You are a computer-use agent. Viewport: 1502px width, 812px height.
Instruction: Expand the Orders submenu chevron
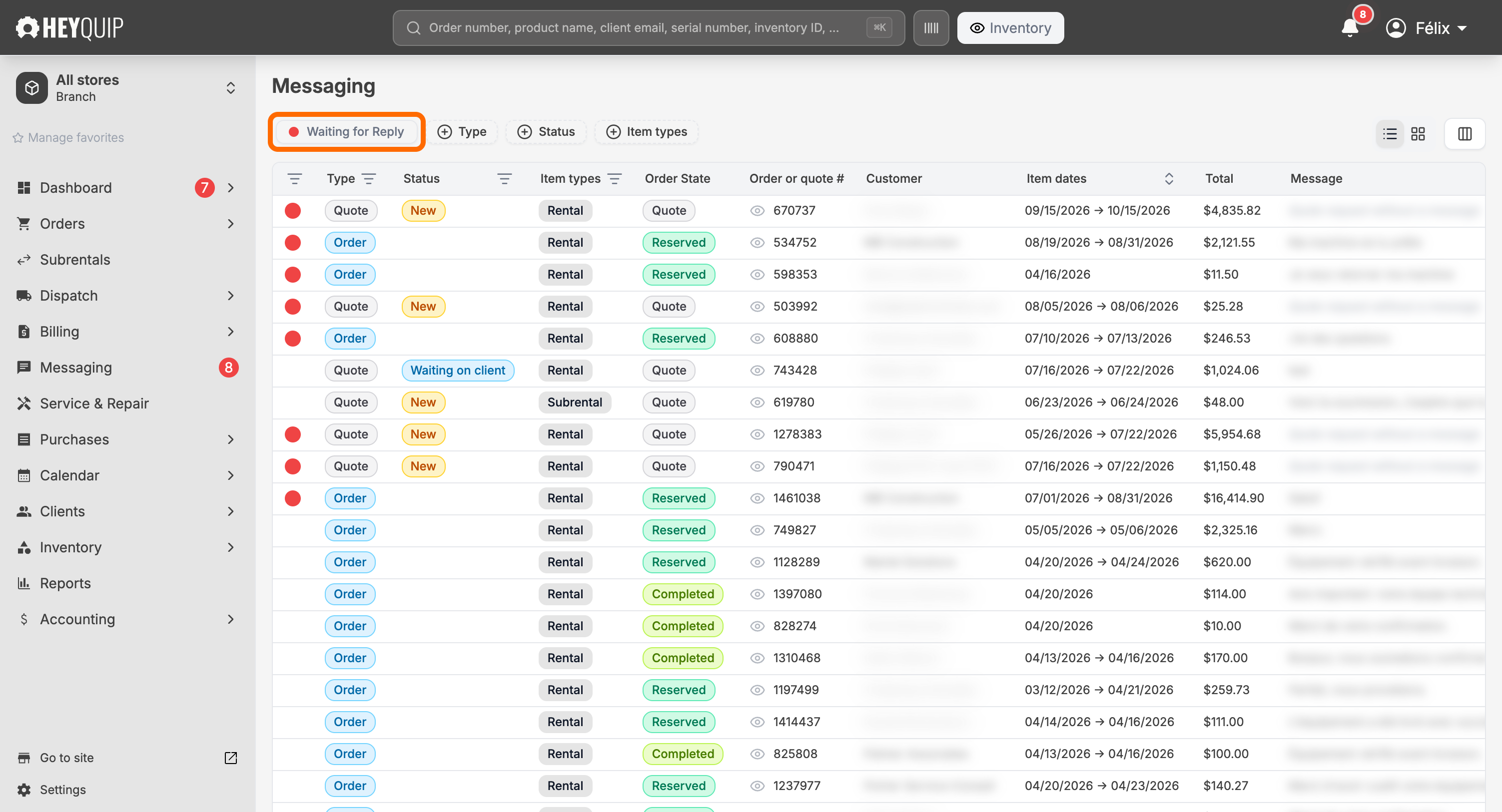tap(231, 224)
